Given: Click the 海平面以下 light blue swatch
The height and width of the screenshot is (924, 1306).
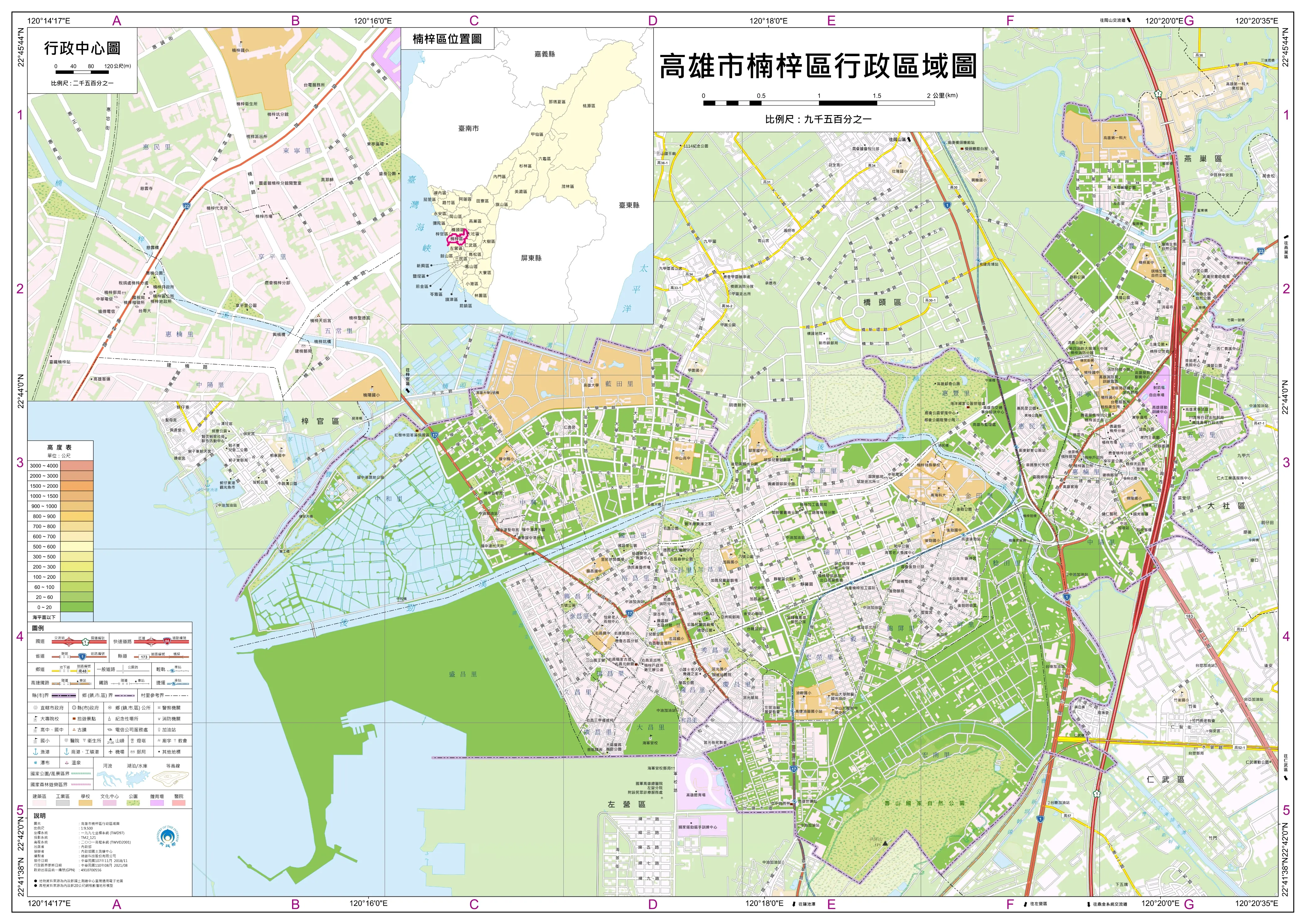Looking at the screenshot, I should tap(77, 617).
